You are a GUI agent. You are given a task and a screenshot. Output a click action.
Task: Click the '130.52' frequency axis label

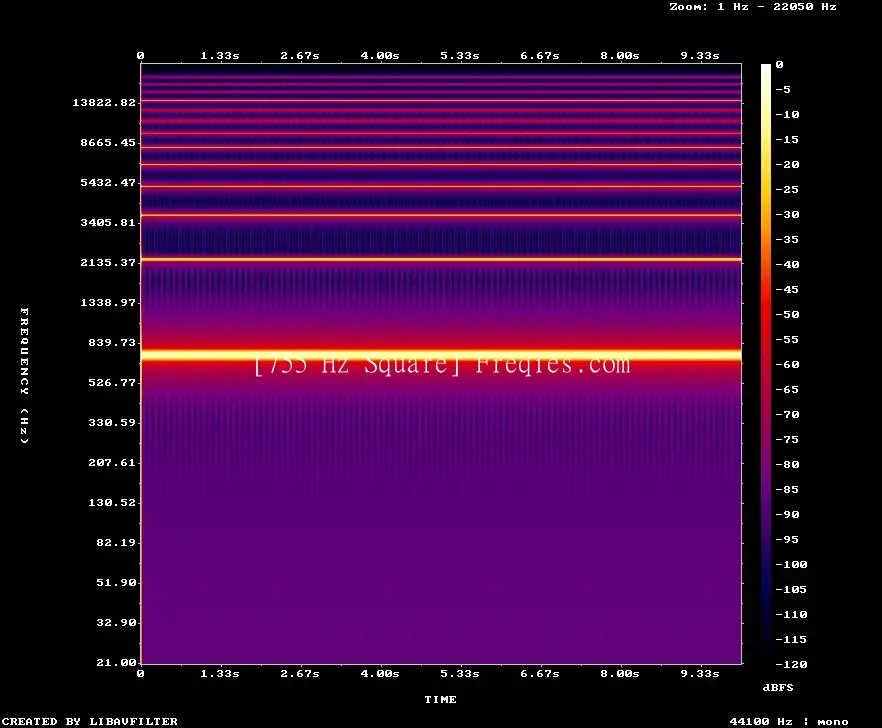112,502
